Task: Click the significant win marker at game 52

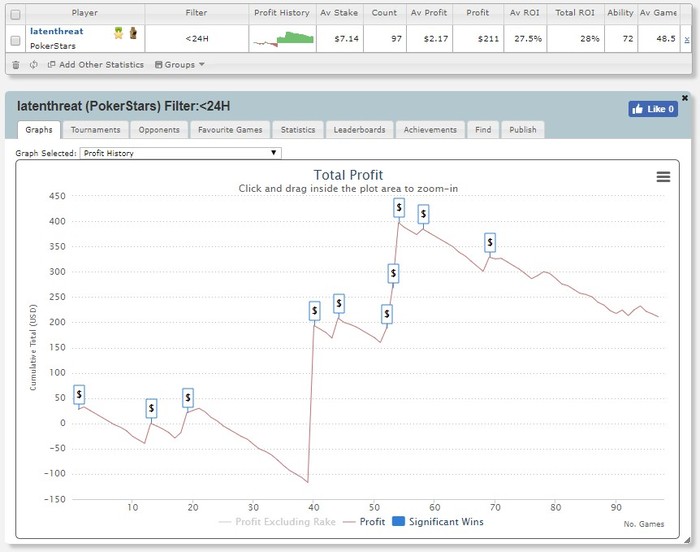Action: click(387, 314)
